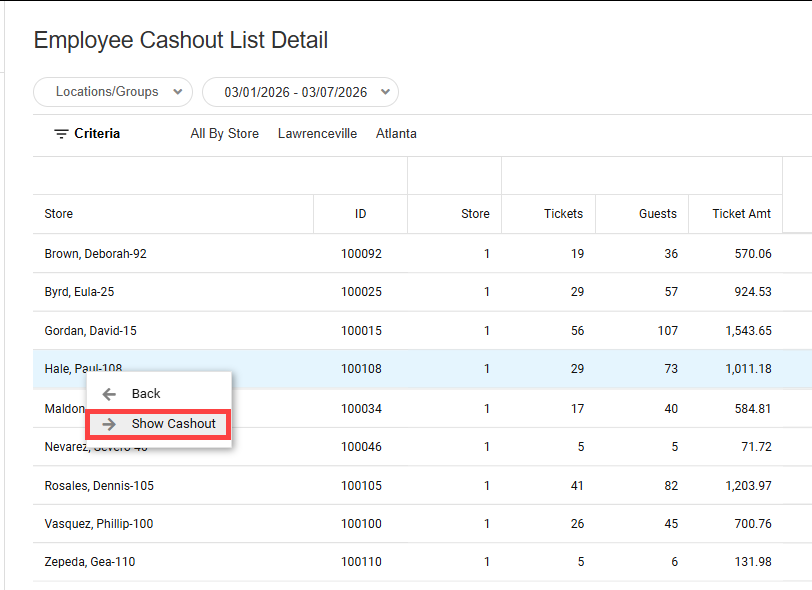Sort by the ID column header

click(360, 214)
